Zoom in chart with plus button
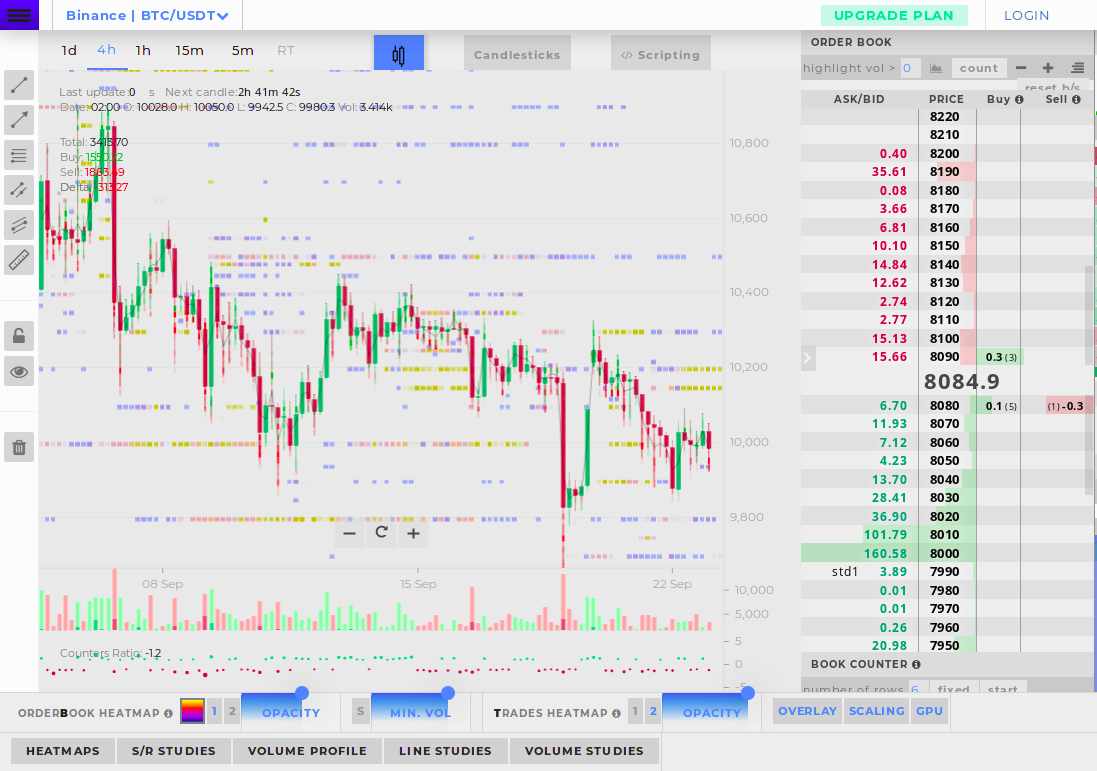 [x=413, y=534]
